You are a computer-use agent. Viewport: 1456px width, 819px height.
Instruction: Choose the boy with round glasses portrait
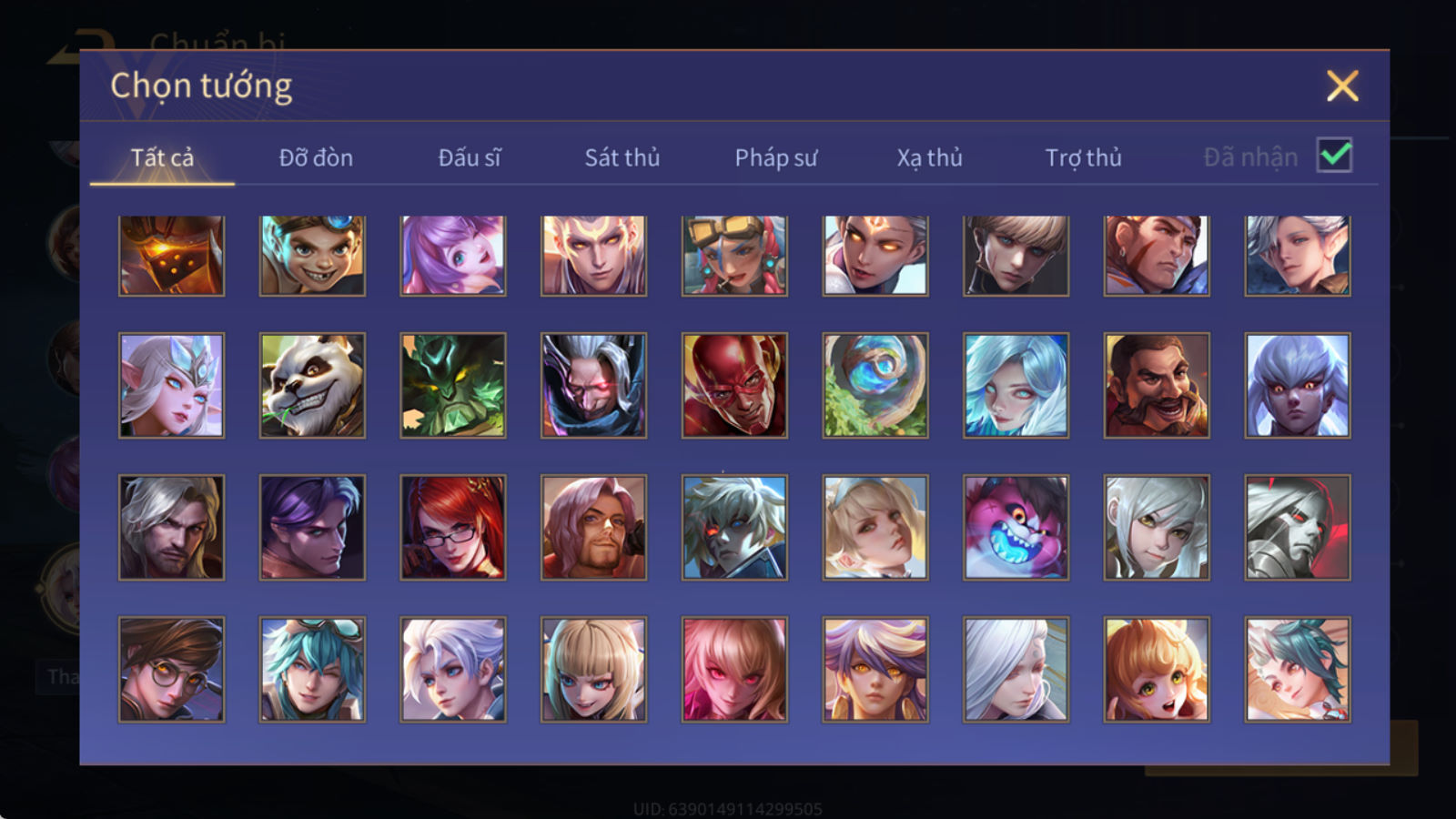(171, 669)
